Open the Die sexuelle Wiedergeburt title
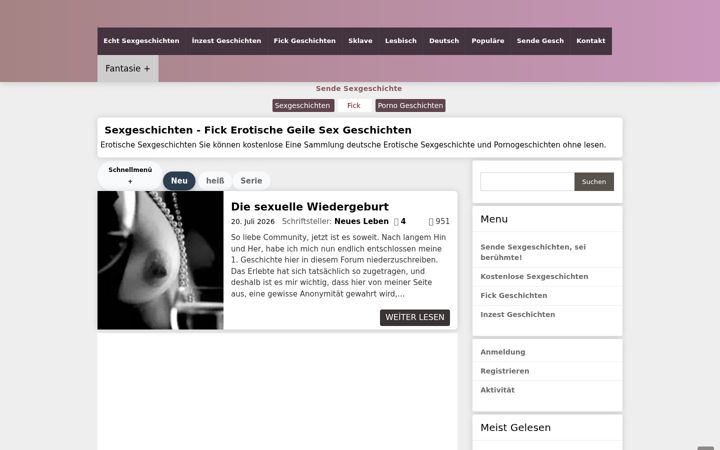The image size is (720, 450). (309, 207)
